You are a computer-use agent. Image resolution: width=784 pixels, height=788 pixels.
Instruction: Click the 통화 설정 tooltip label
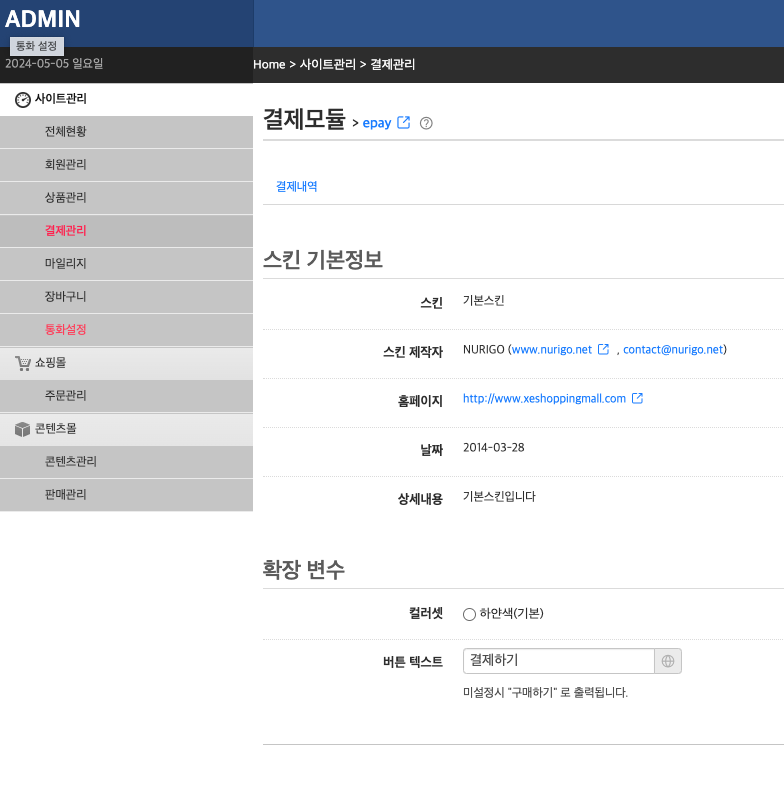tap(37, 46)
